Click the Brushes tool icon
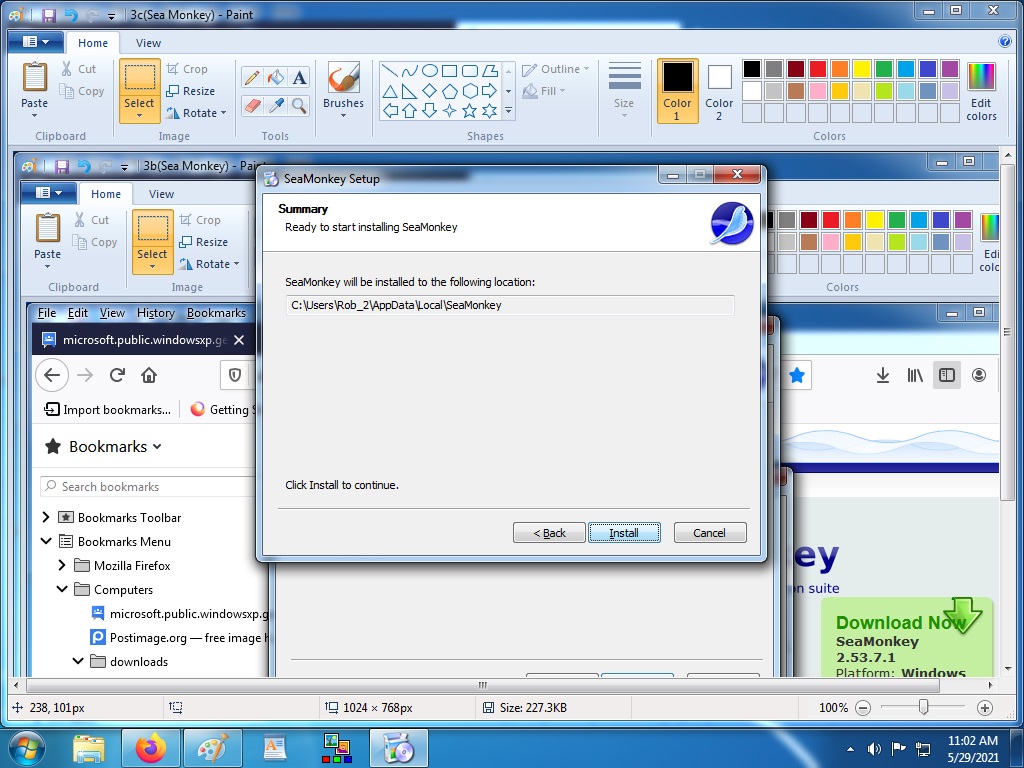 coord(344,78)
